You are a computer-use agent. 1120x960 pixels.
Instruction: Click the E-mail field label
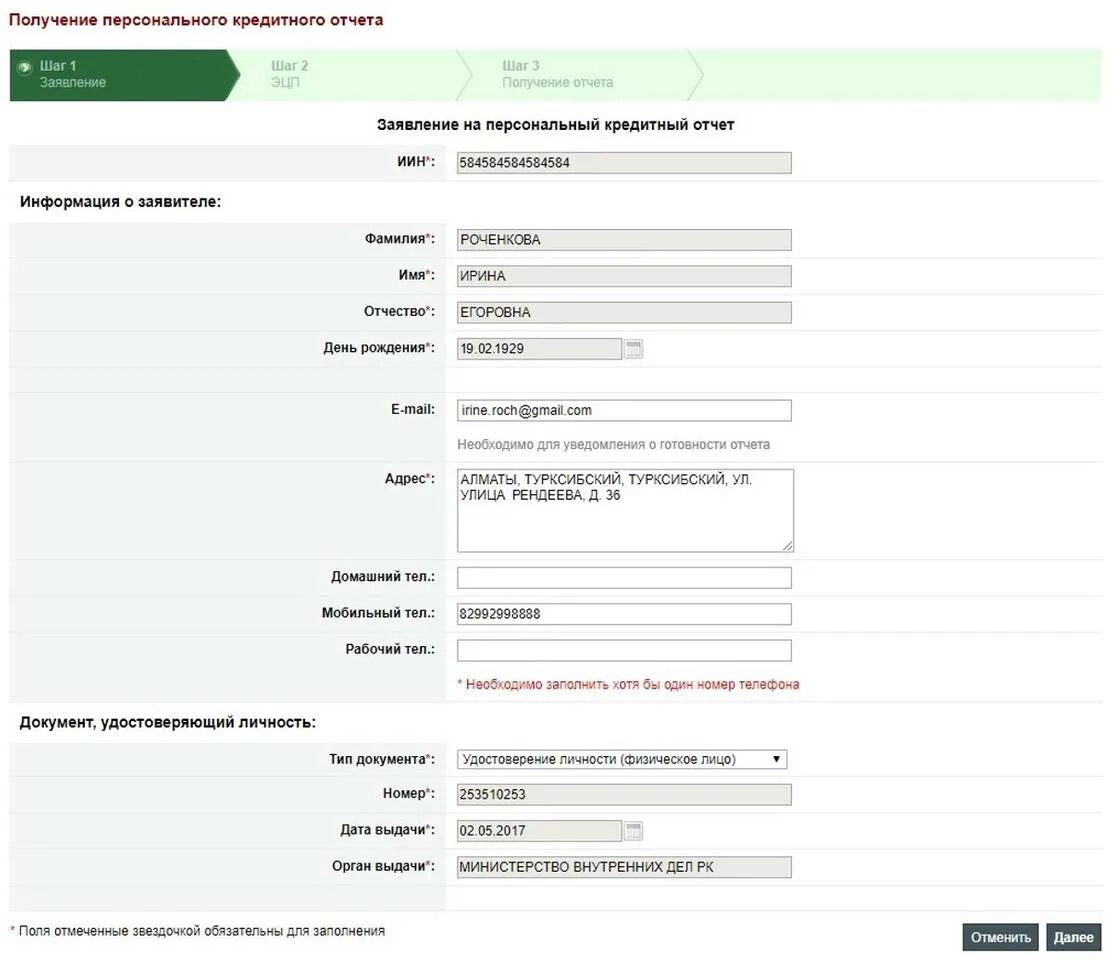(413, 409)
